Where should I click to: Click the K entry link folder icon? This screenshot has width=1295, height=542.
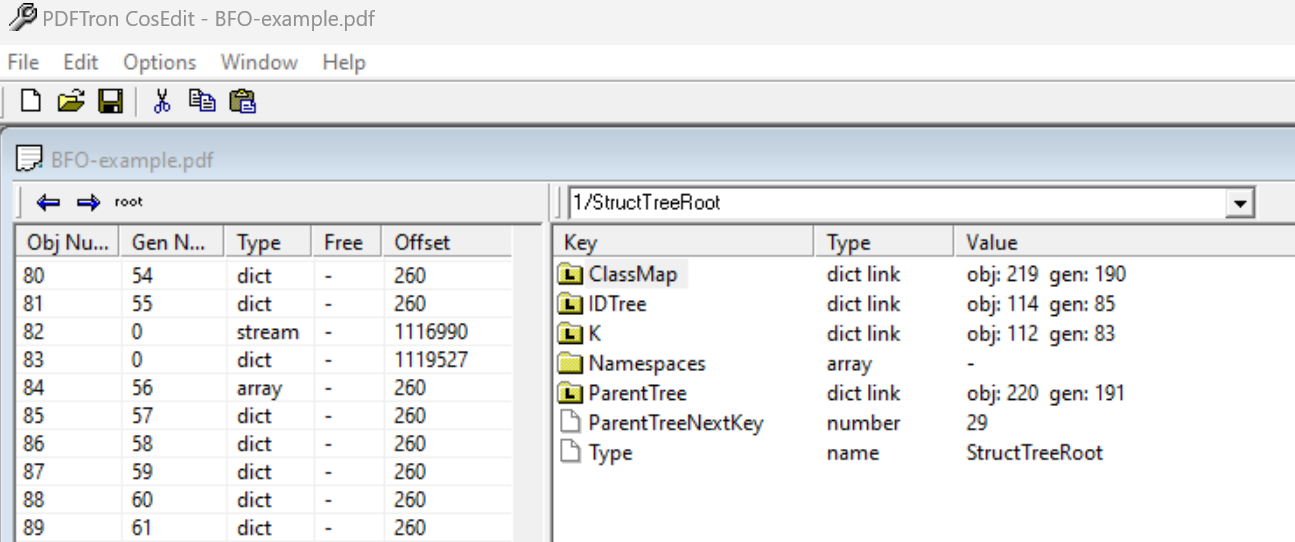(571, 334)
